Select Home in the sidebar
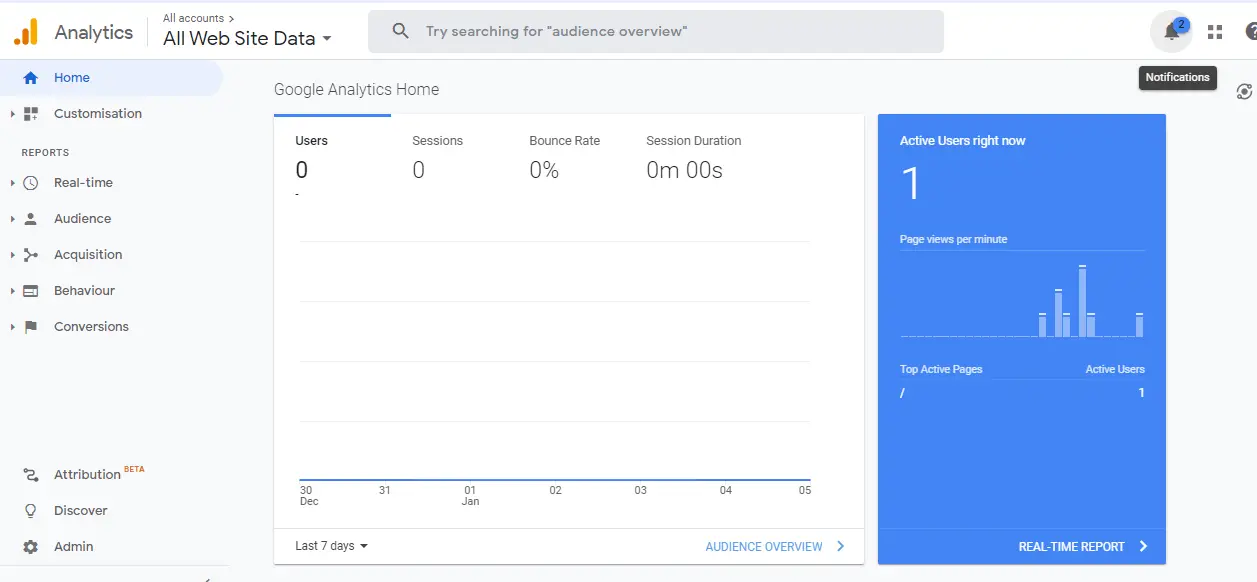The image size is (1257, 582). click(x=72, y=78)
